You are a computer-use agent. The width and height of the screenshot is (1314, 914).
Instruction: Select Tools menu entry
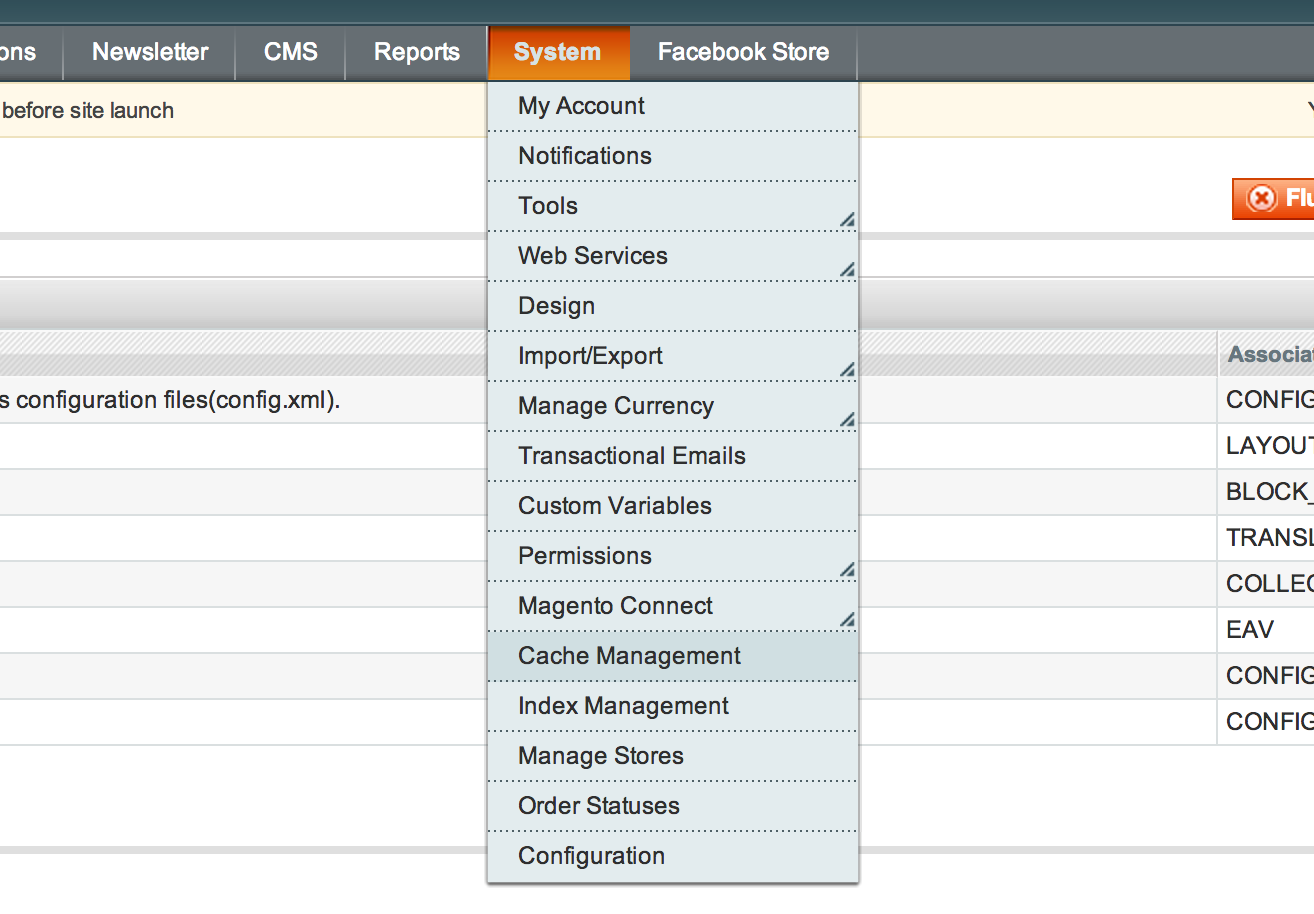click(x=672, y=206)
